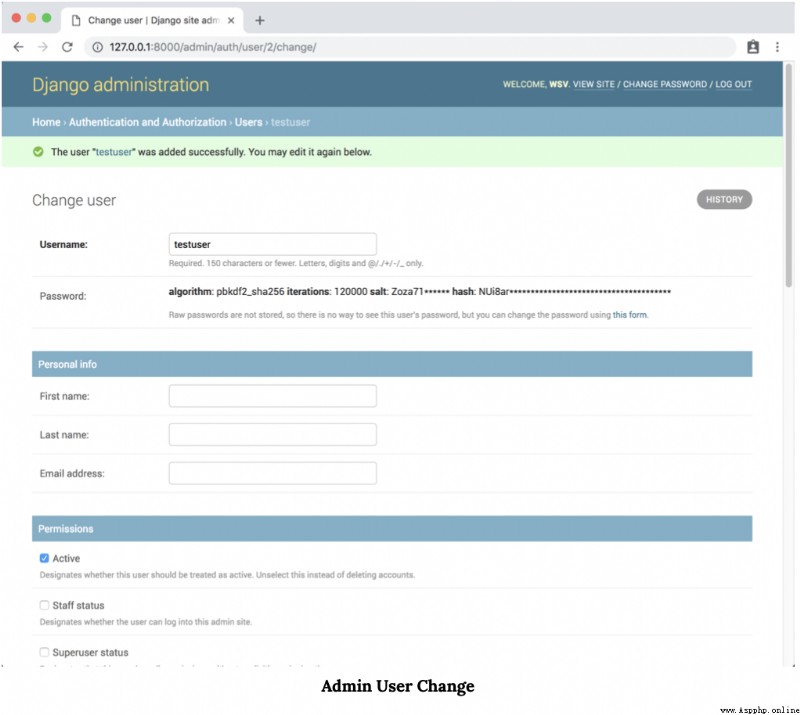The image size is (800, 715).
Task: Open the site information icon in the address bar
Action: click(x=97, y=47)
